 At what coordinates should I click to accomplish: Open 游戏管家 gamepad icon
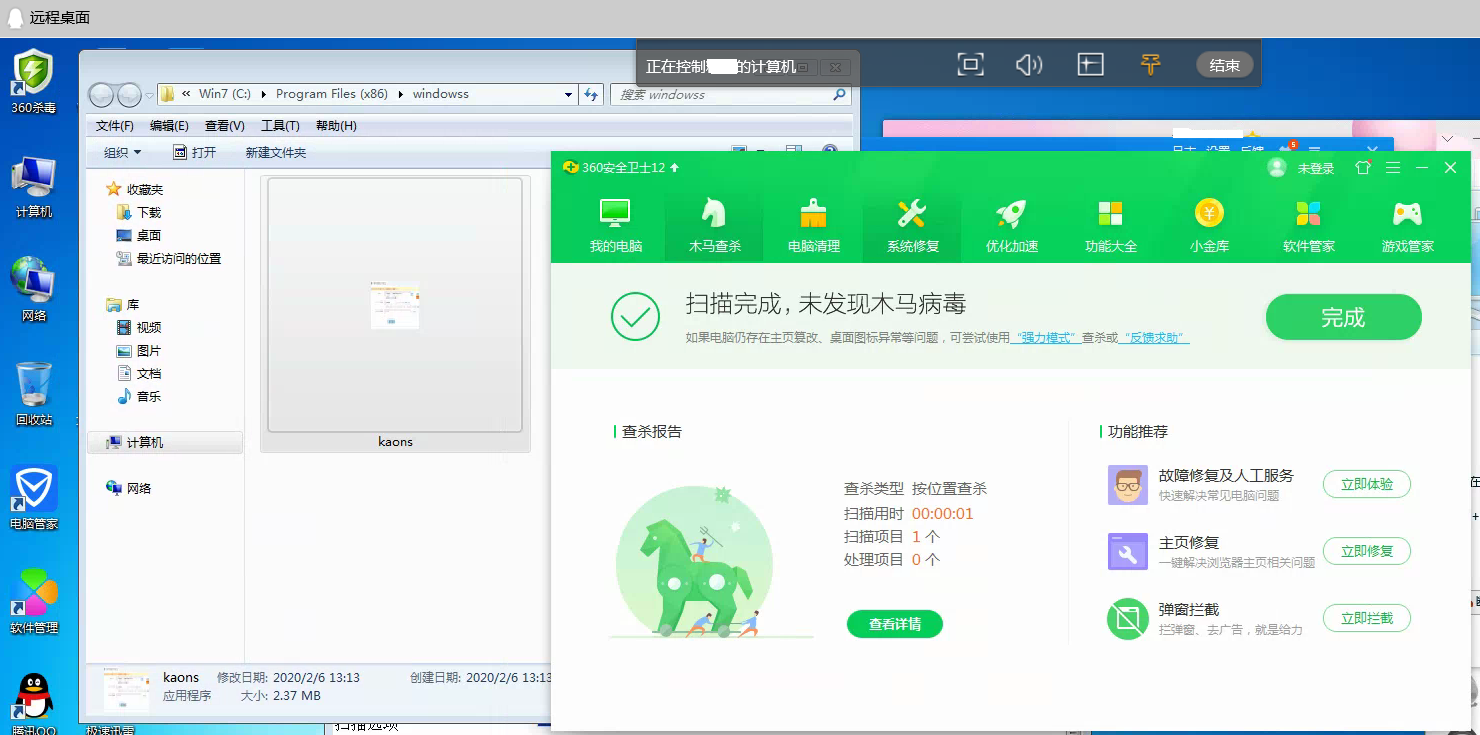point(1407,214)
